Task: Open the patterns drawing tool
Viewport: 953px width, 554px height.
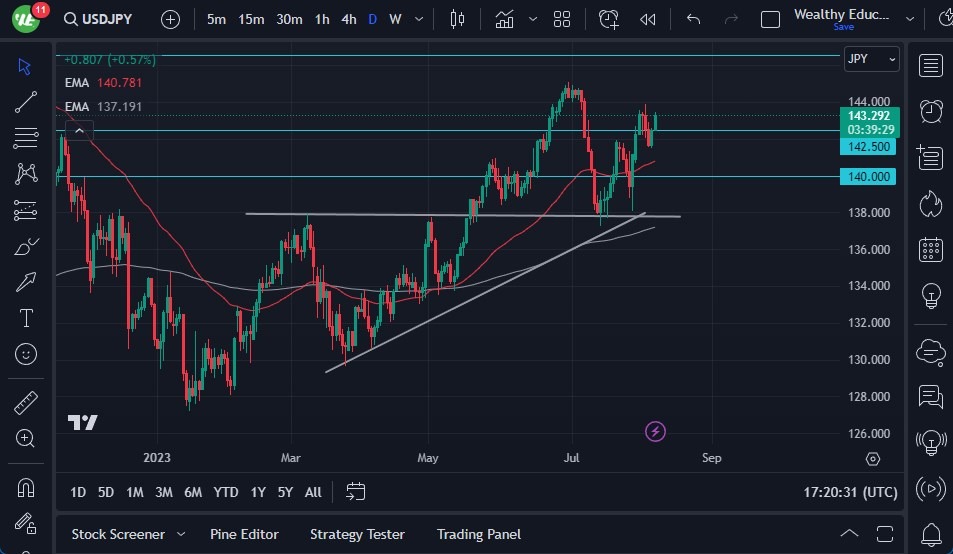Action: [x=26, y=174]
